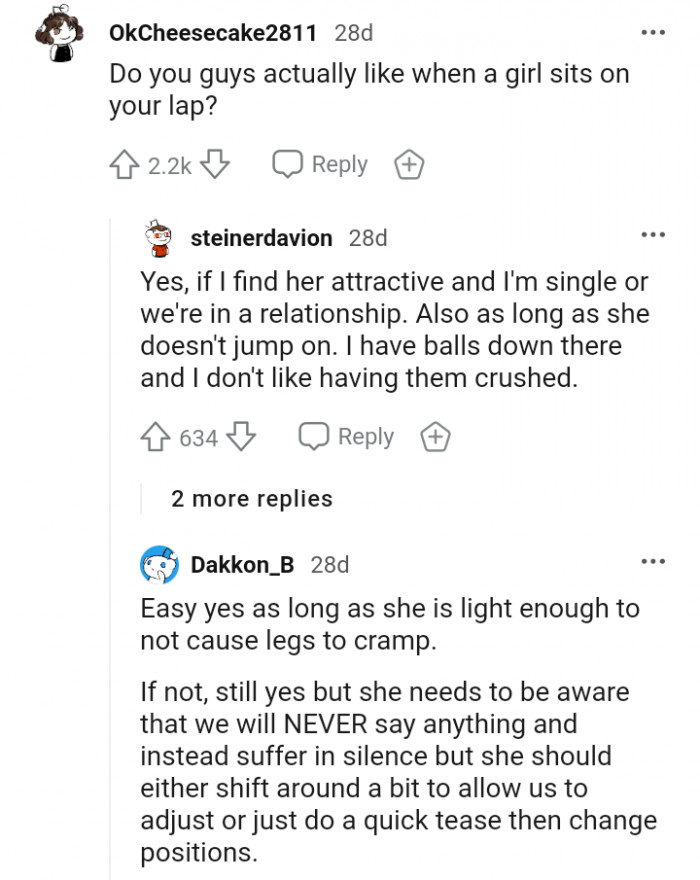Give award to OkCheesecake2811's comment

coord(408,165)
